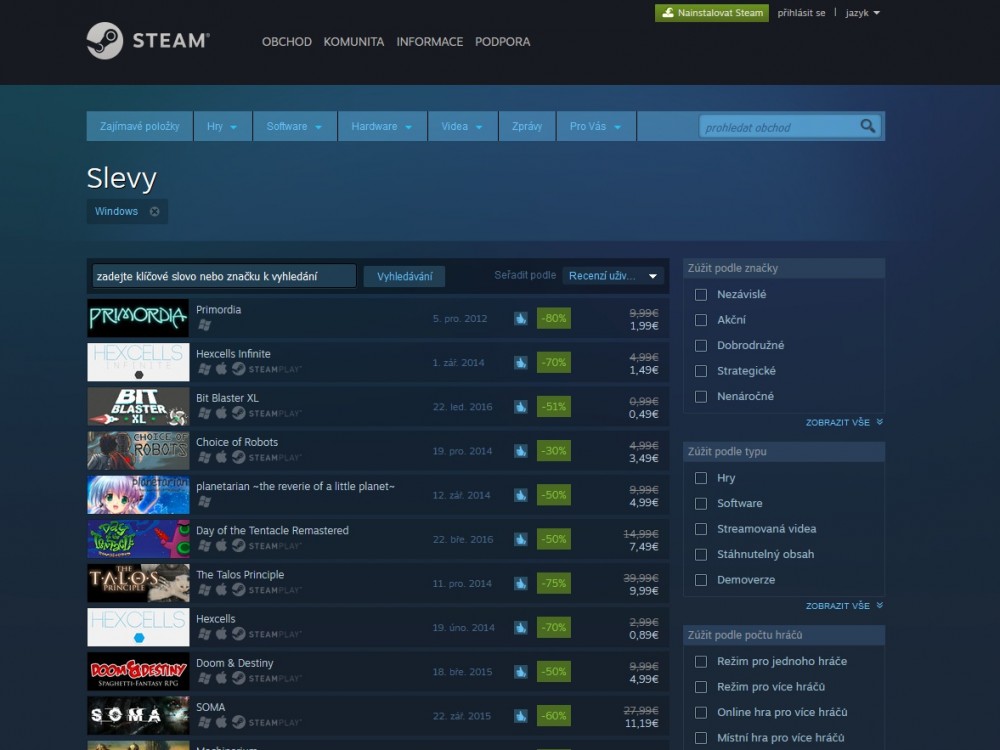Click the Steam logo icon
Viewport: 1000px width, 750px height.
[105, 41]
